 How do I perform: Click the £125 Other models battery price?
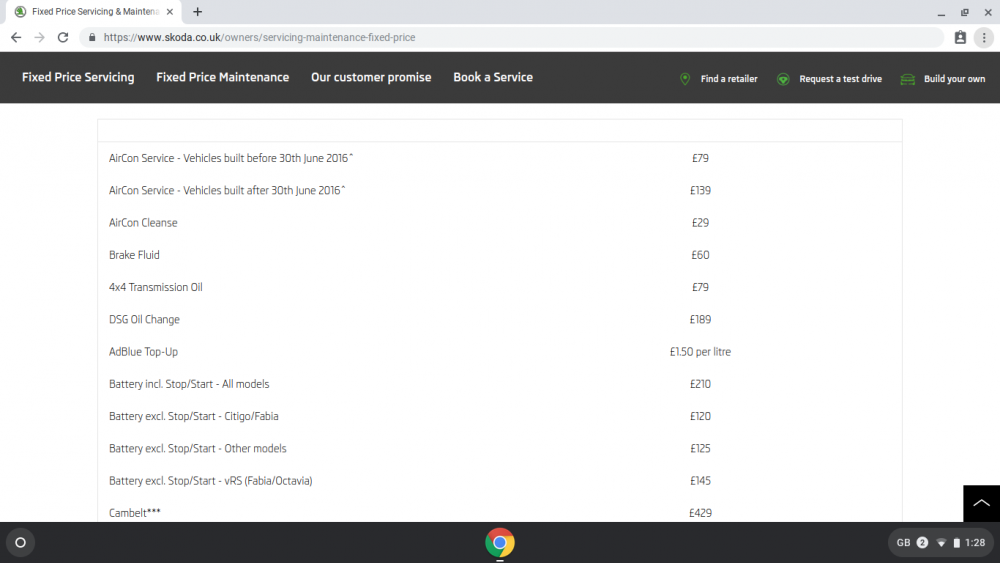pos(700,448)
